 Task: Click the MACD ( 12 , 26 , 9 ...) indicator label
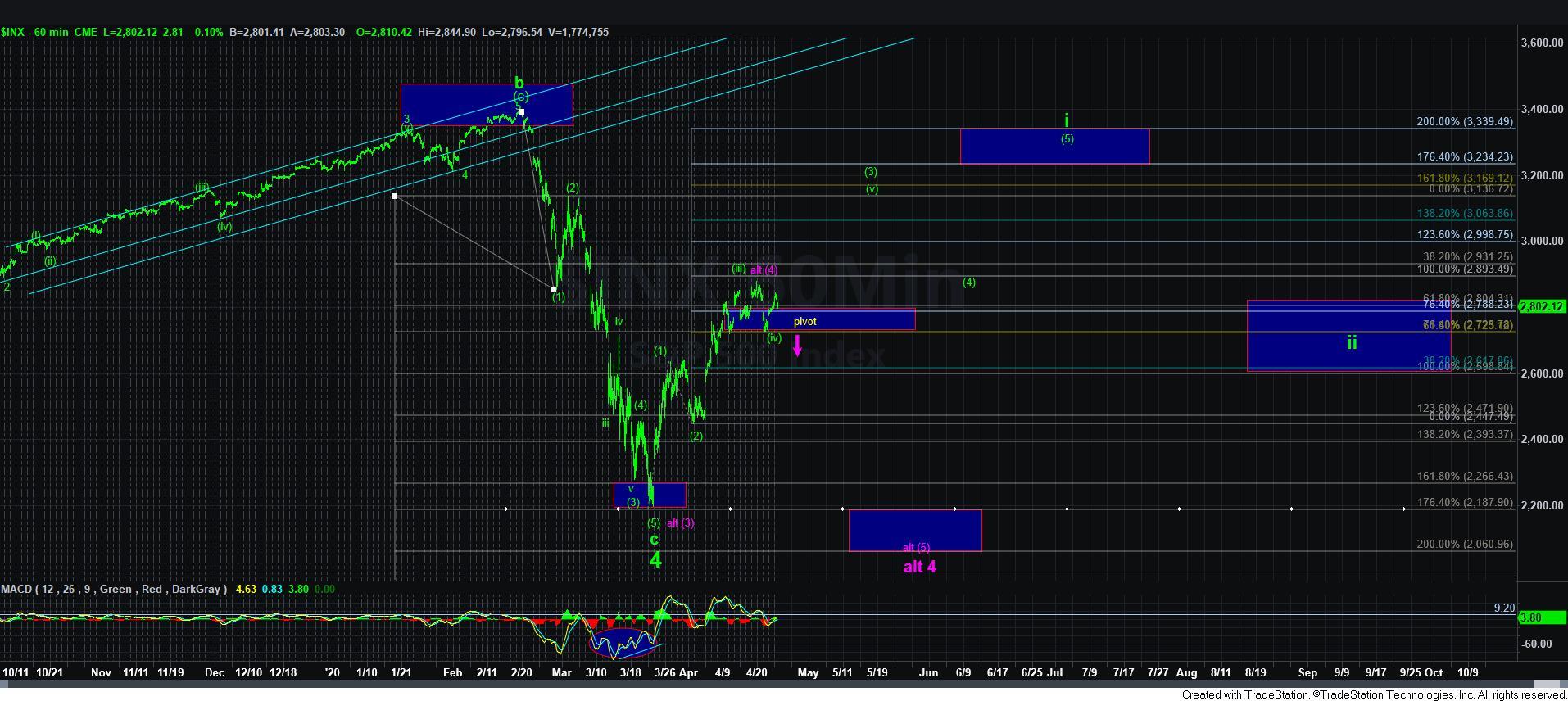114,589
